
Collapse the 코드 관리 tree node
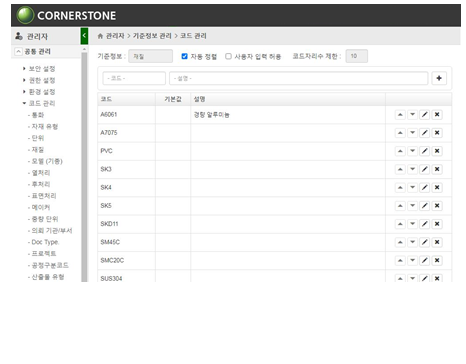coord(24,103)
